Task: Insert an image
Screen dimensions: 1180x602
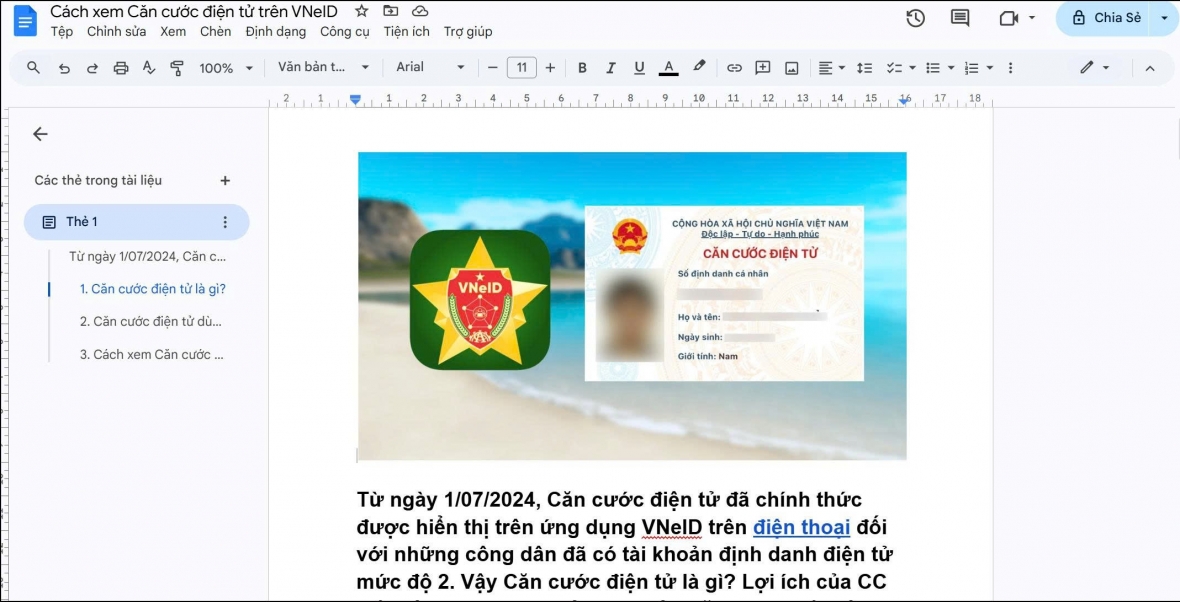Action: tap(791, 68)
